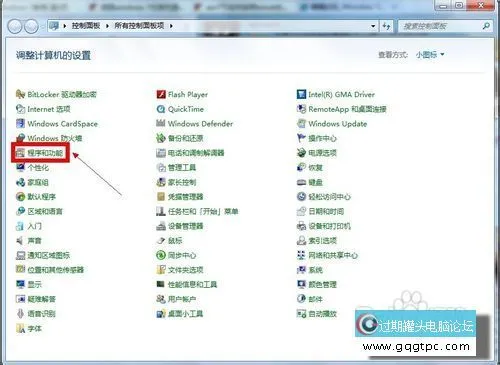Image resolution: width=500 pixels, height=365 pixels.
Task: Open the 自动播放 autoplay link
Action: [322, 314]
